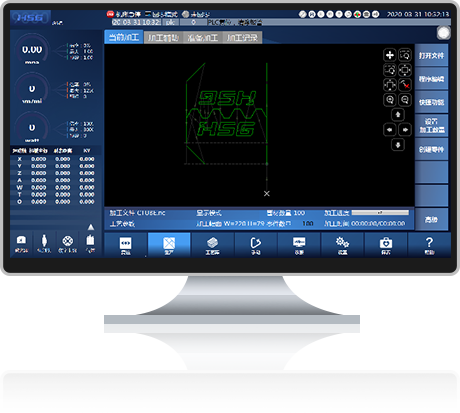Click the zoom out magnifier icon
The height and width of the screenshot is (413, 460).
tap(405, 100)
